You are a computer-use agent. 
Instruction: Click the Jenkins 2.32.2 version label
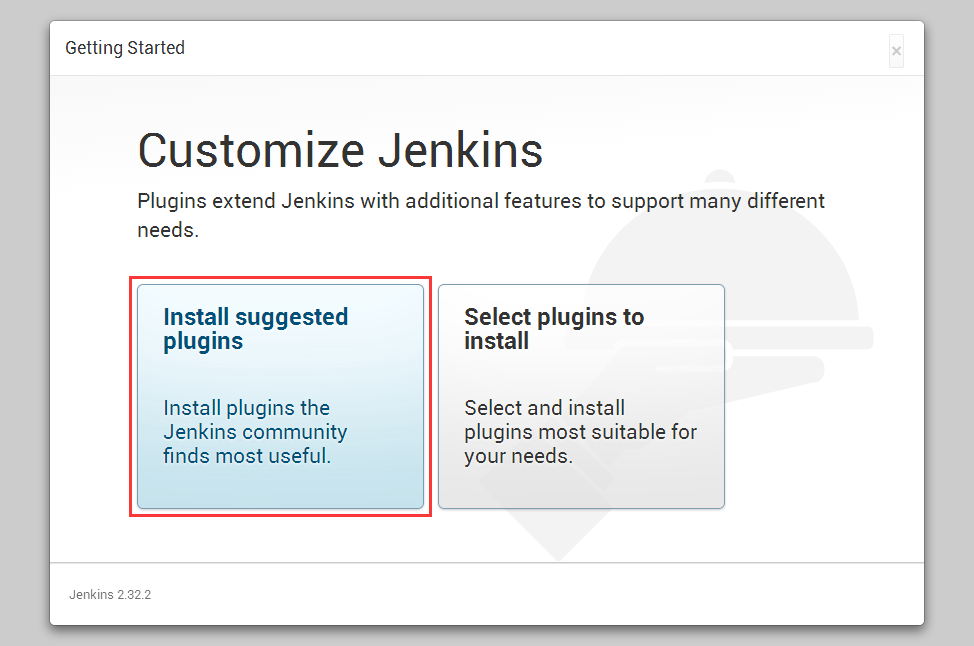click(110, 594)
